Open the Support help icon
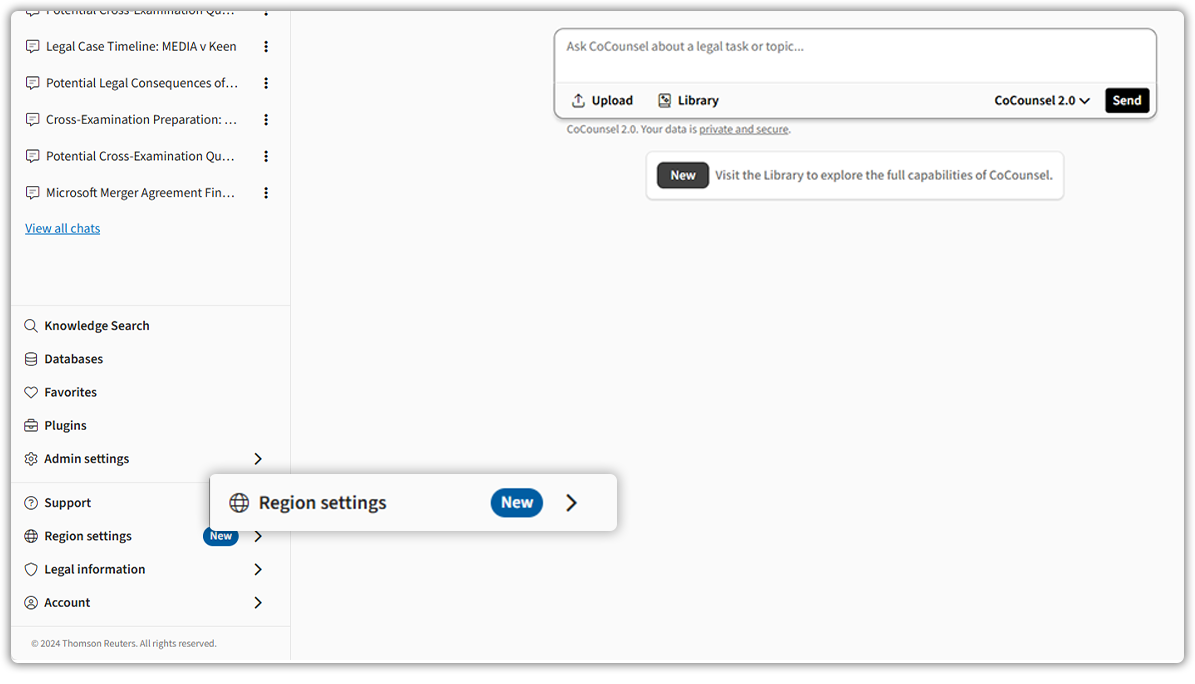Viewport: 1195px width, 684px height. (x=30, y=502)
